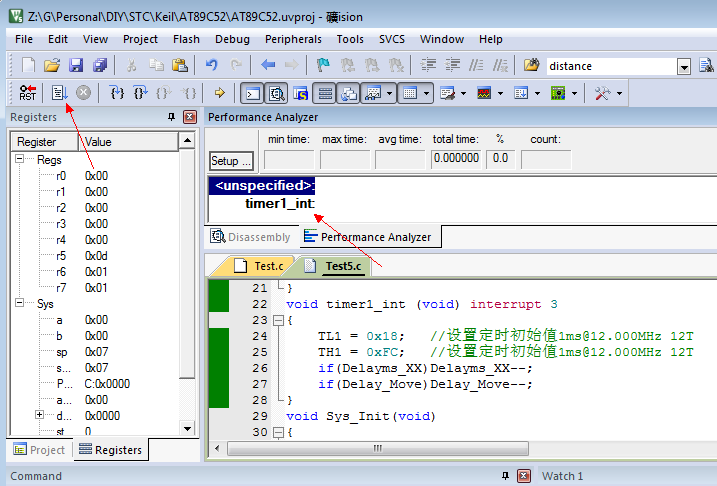Open the Symbols Window icon

pos(301,93)
